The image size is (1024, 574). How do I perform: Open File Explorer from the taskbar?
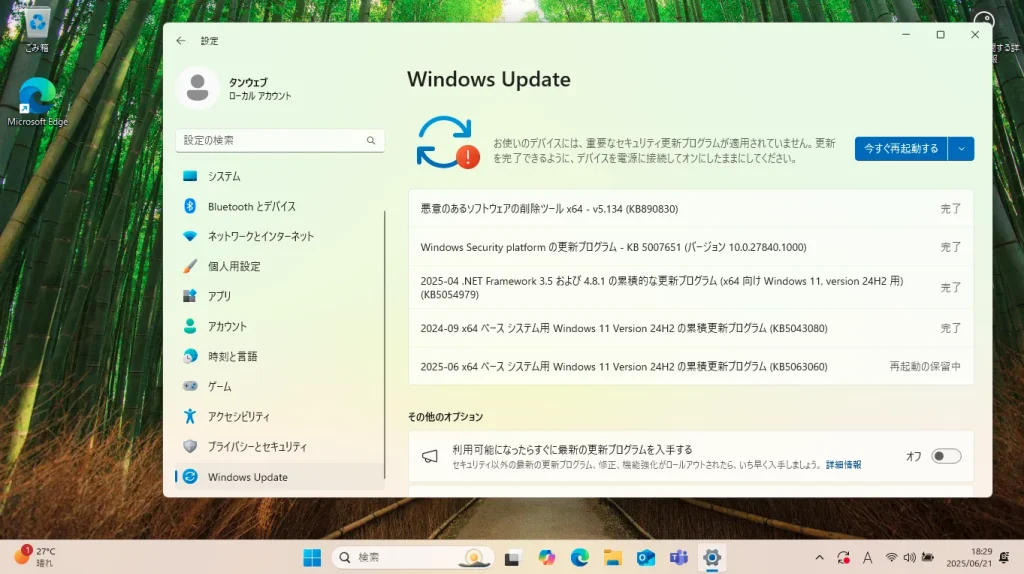pyautogui.click(x=613, y=558)
